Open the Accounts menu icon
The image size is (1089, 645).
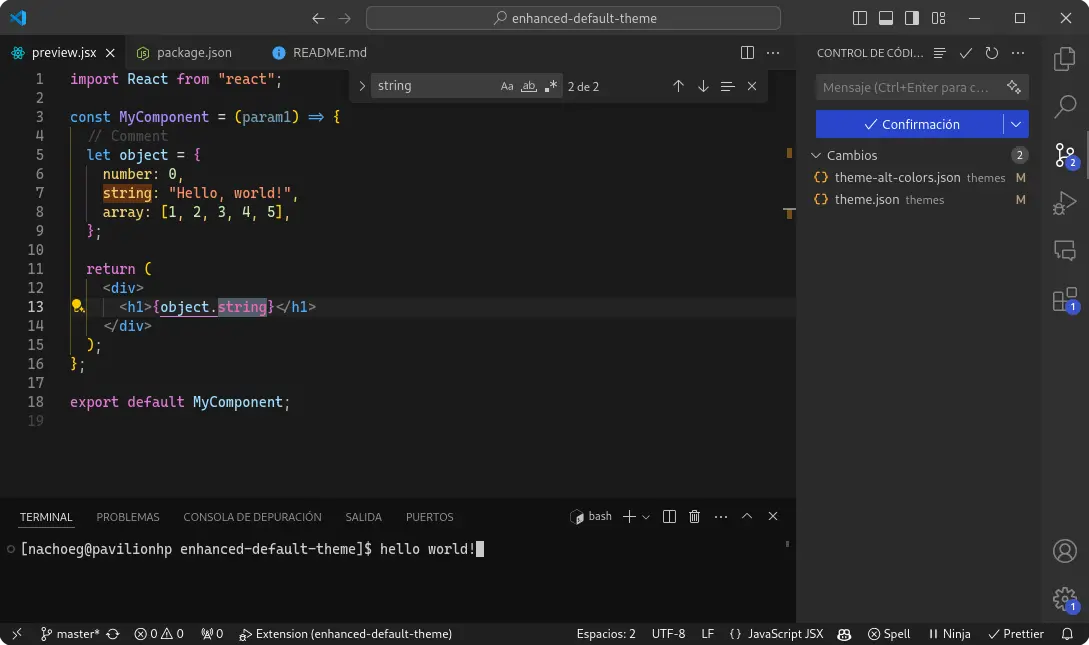click(x=1064, y=551)
